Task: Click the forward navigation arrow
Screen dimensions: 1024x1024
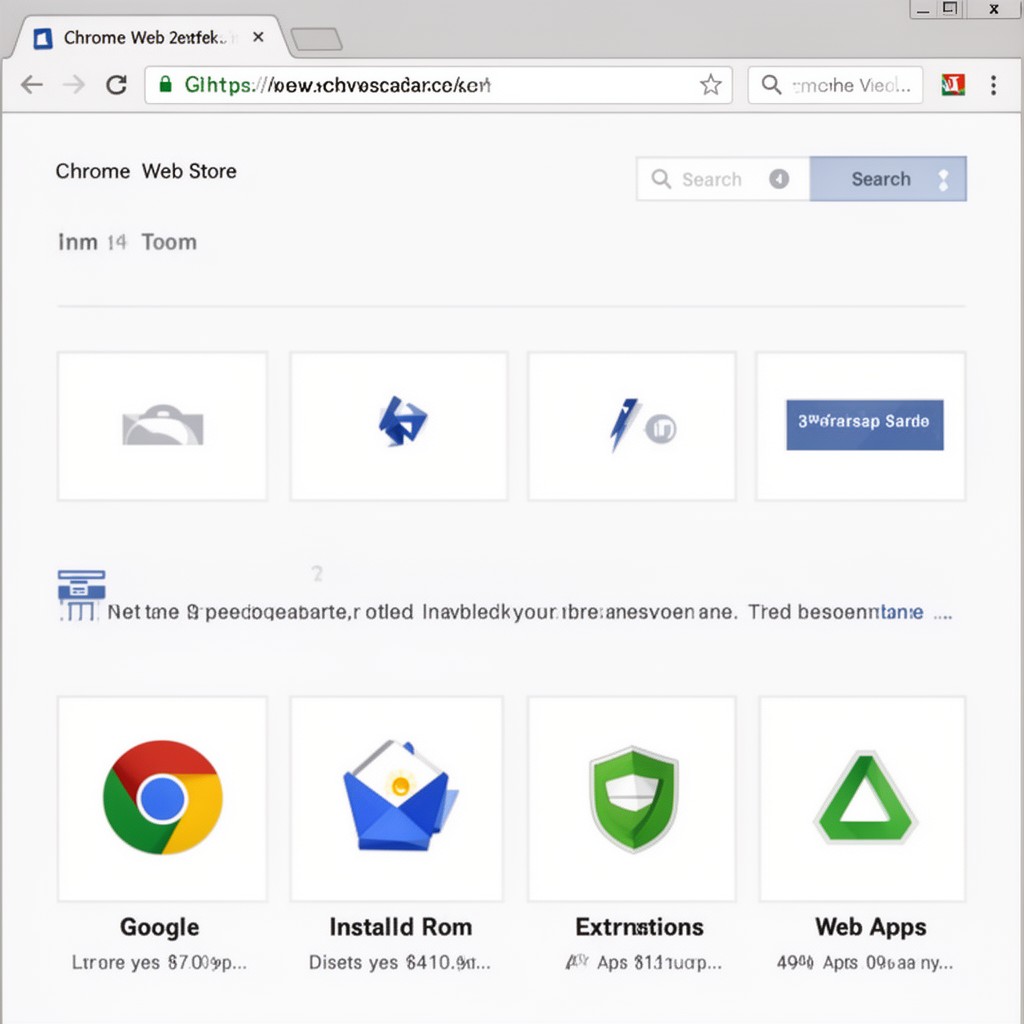Action: click(74, 85)
